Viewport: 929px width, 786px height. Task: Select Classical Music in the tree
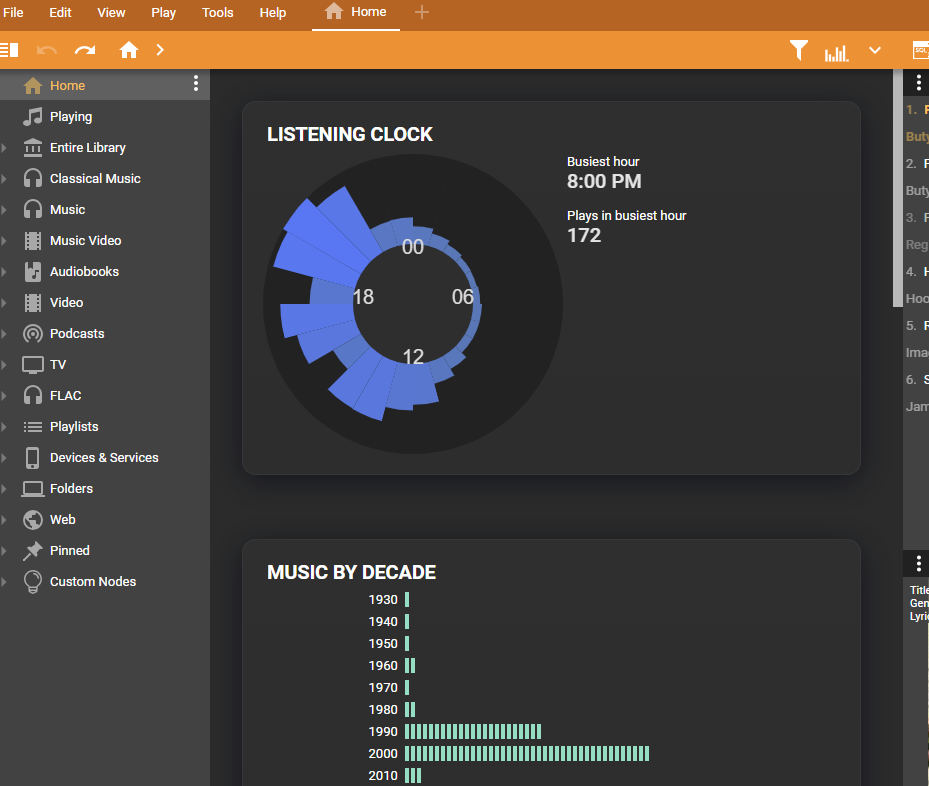(95, 178)
